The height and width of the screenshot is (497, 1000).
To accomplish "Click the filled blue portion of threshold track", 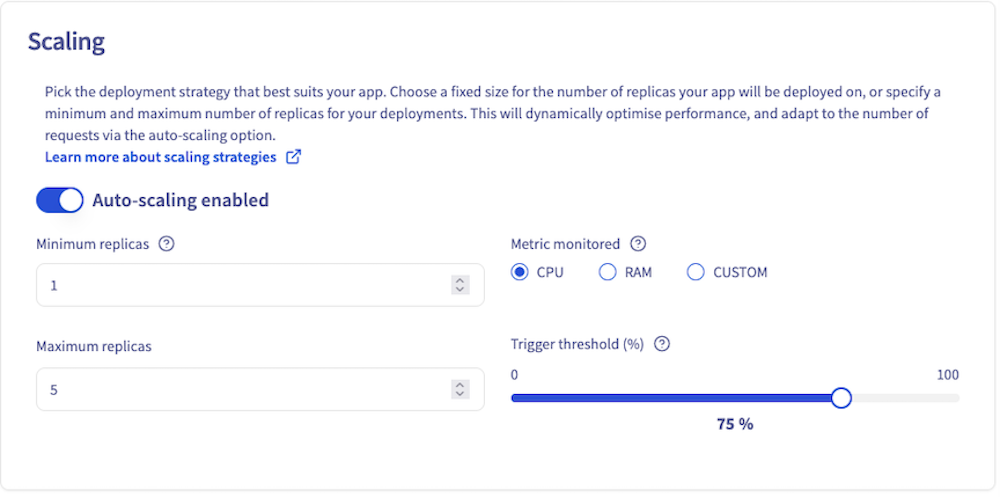I will (670, 398).
